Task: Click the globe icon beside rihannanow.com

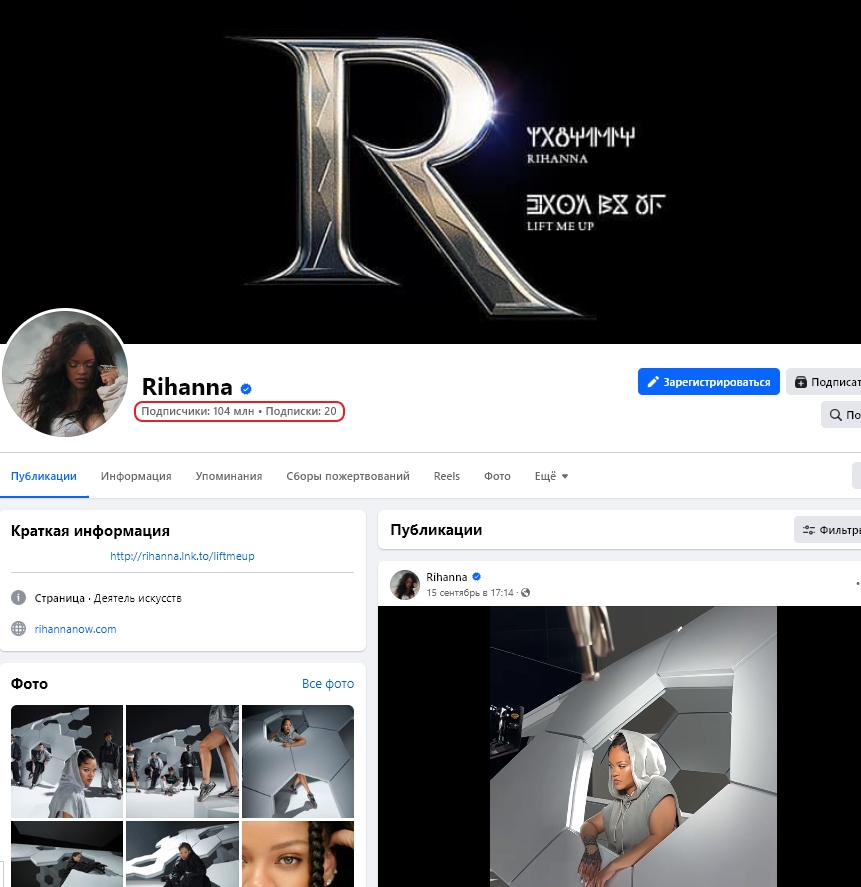Action: [x=18, y=629]
